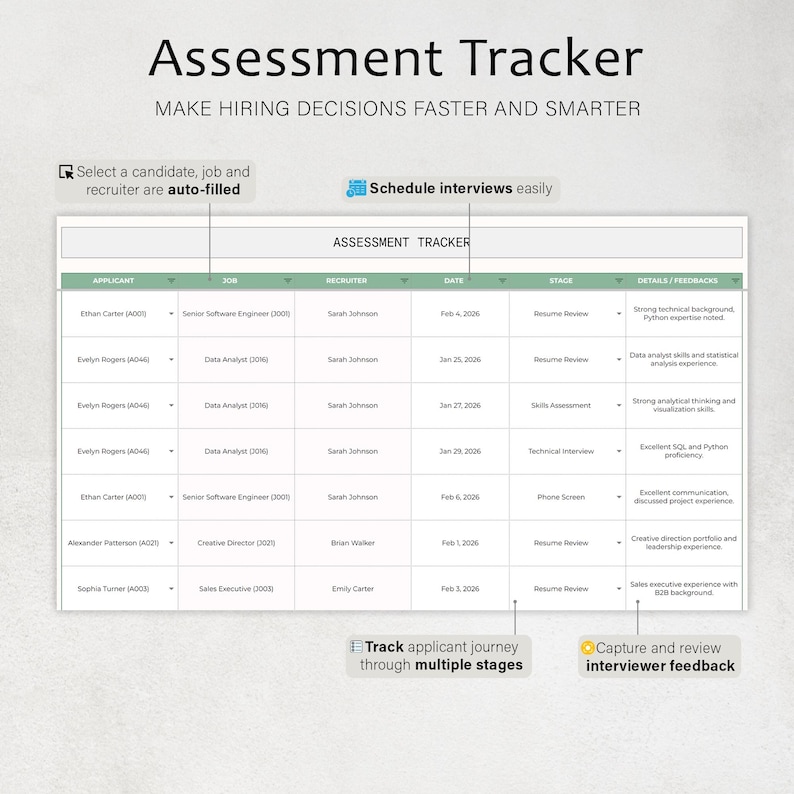This screenshot has height=794, width=794.
Task: Open stage dropdown in the Feb 3, 2026 row
Action: tap(619, 589)
